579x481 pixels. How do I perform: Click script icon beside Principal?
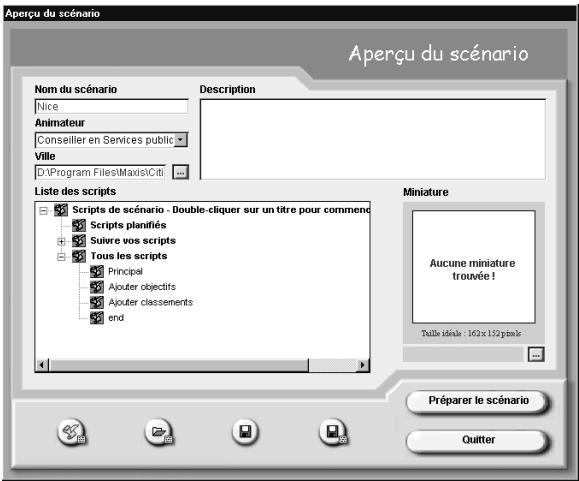coord(97,272)
